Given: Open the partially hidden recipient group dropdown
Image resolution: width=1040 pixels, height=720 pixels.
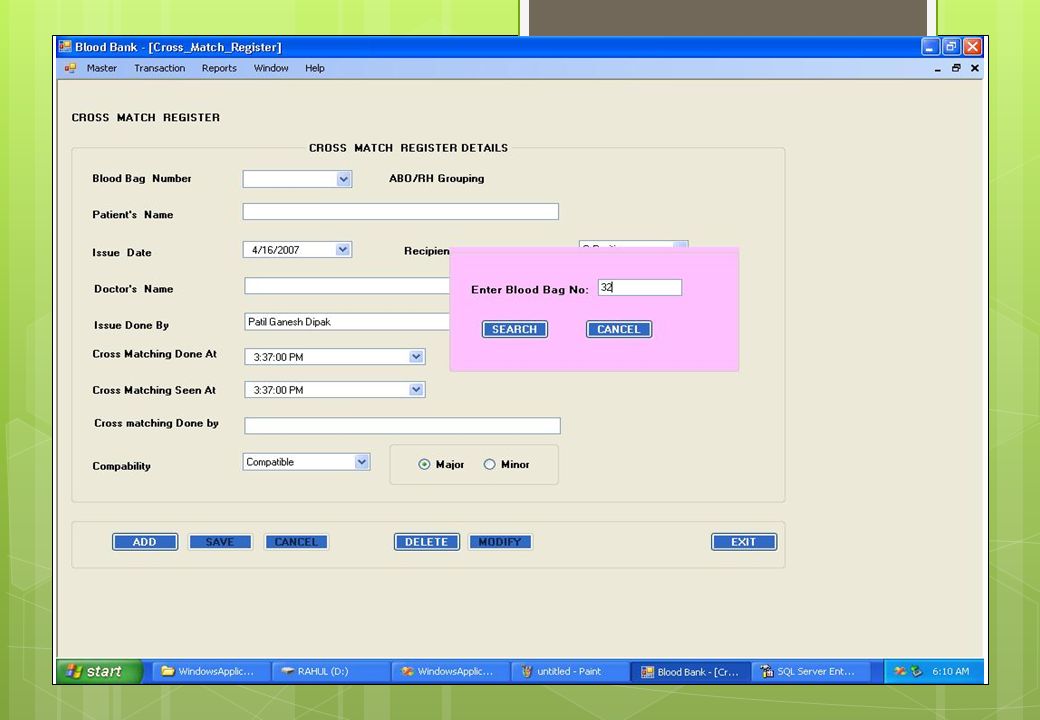Looking at the screenshot, I should coord(680,245).
